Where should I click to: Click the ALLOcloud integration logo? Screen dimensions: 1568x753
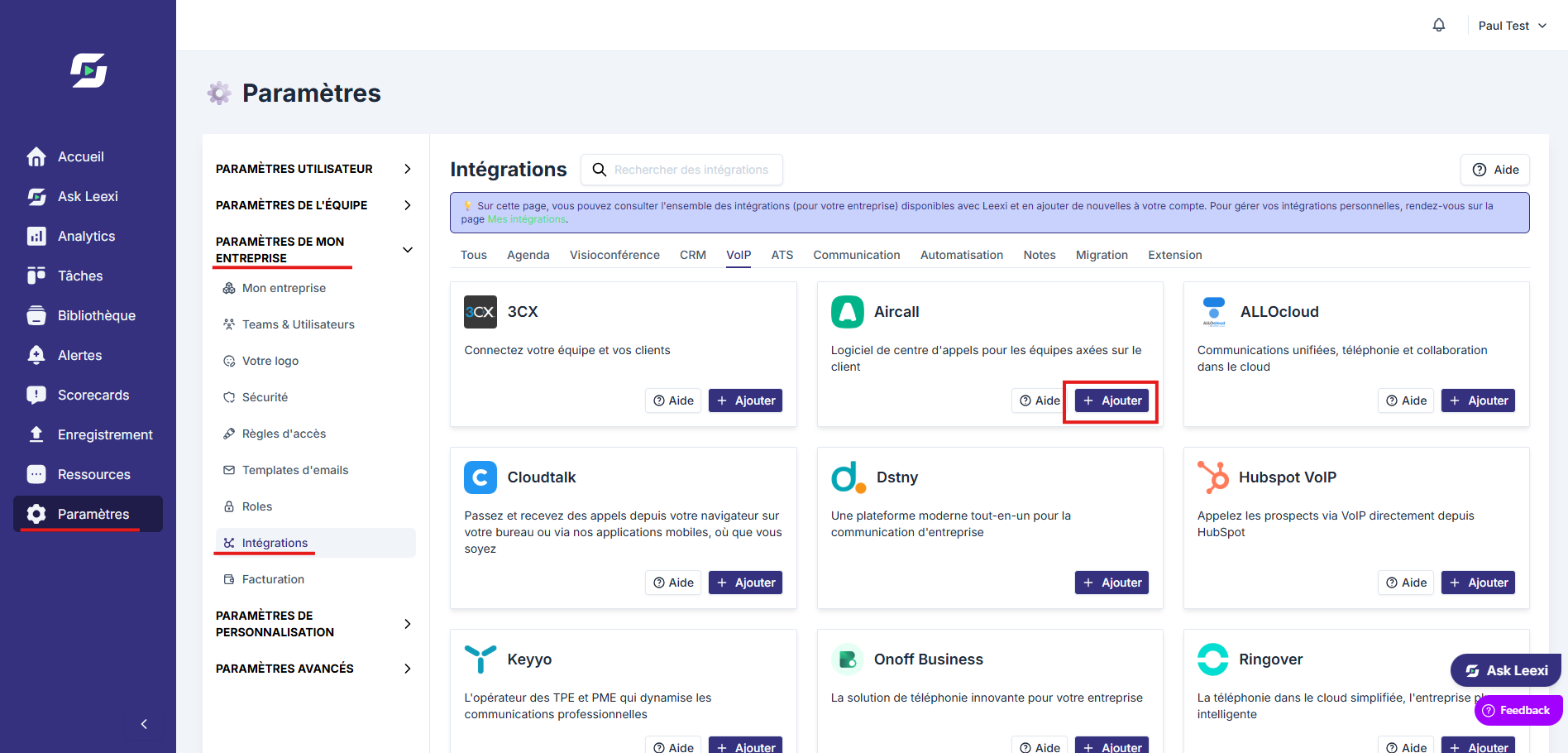(x=1213, y=312)
